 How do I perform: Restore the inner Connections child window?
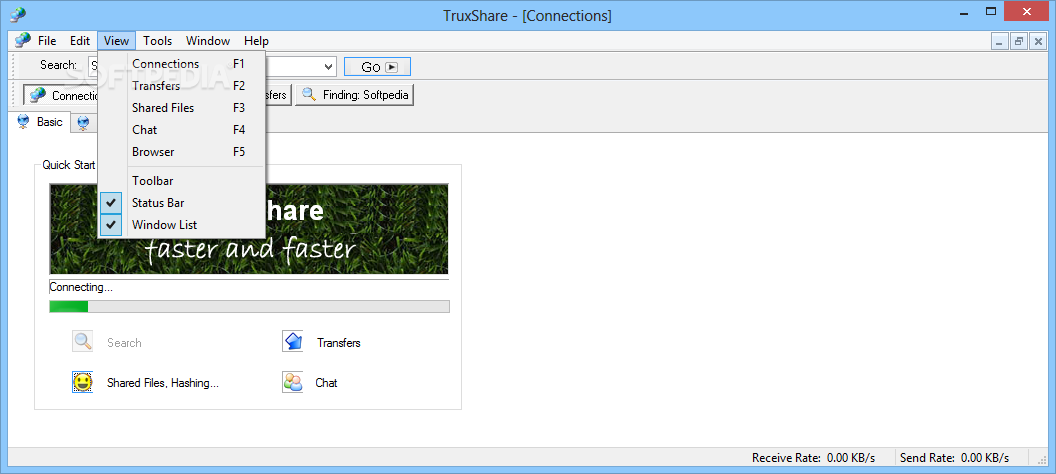[1018, 41]
